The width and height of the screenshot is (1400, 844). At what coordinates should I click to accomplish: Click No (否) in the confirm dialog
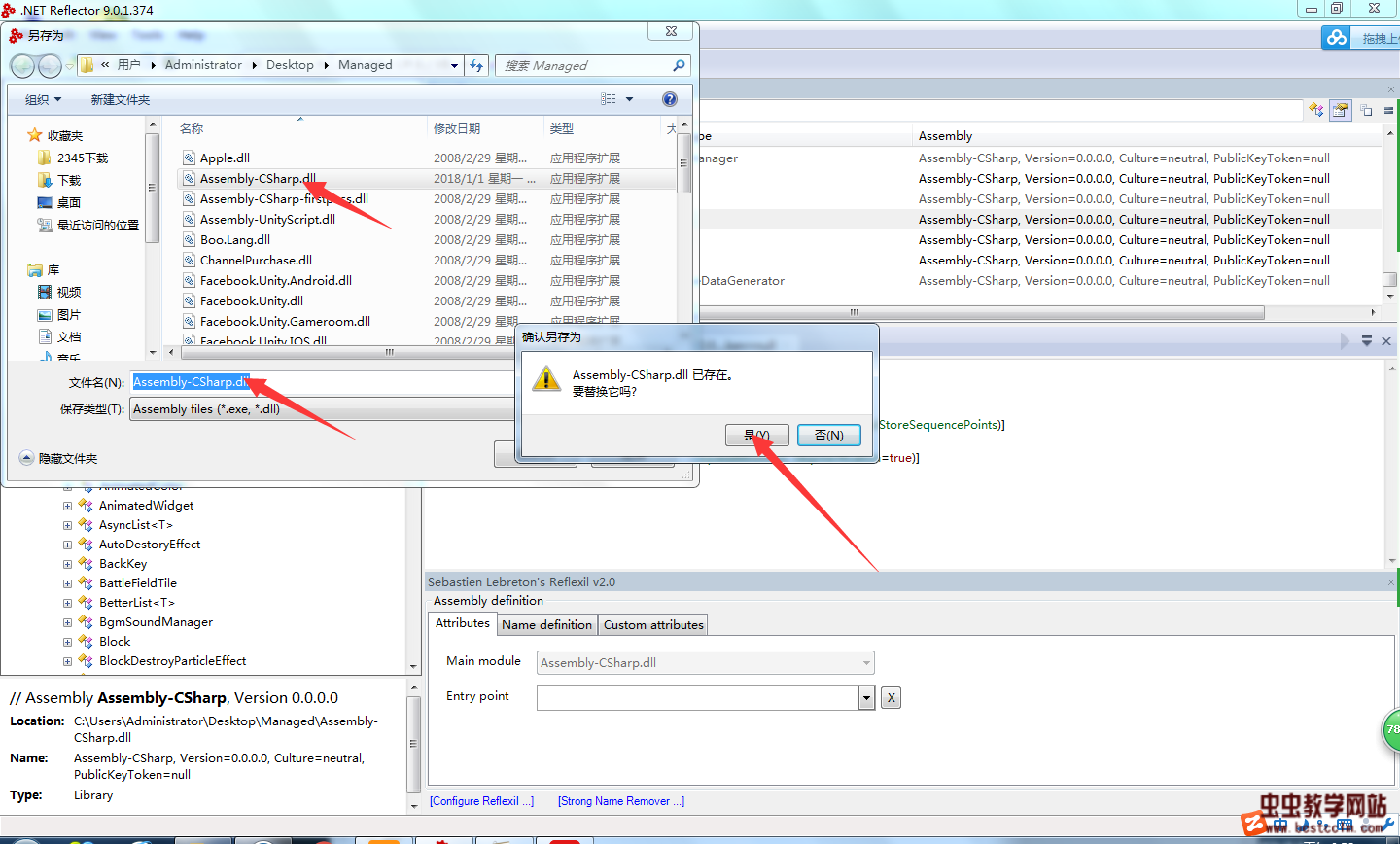click(828, 435)
